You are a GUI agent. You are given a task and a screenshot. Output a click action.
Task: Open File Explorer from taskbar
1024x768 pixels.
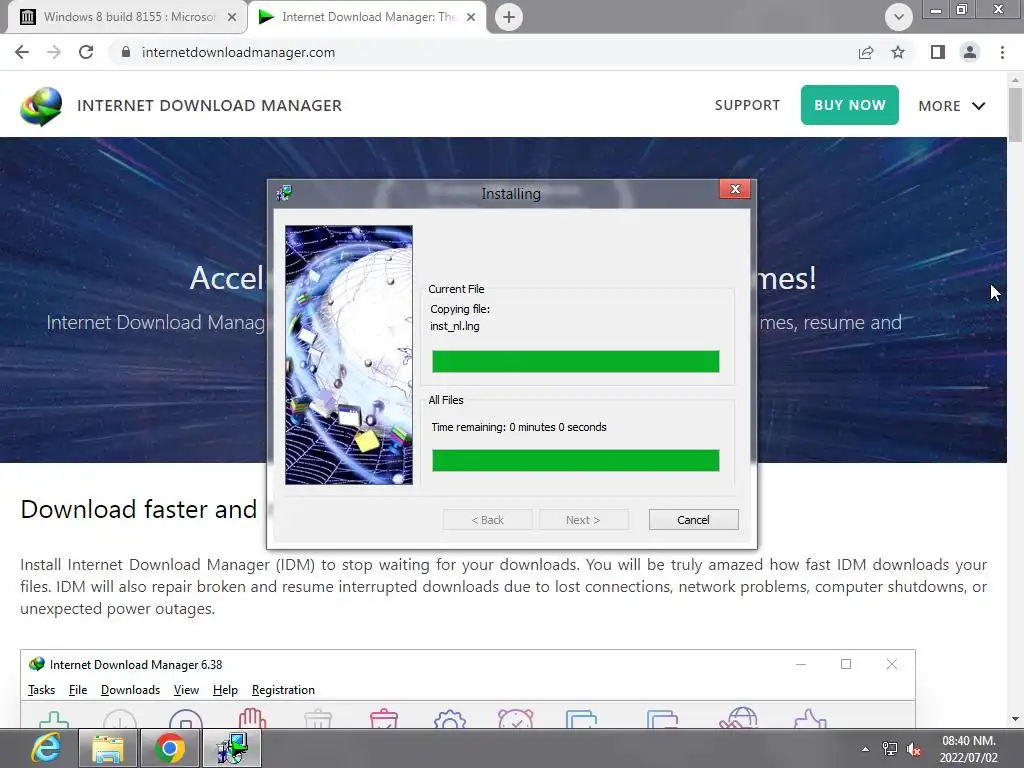(108, 748)
